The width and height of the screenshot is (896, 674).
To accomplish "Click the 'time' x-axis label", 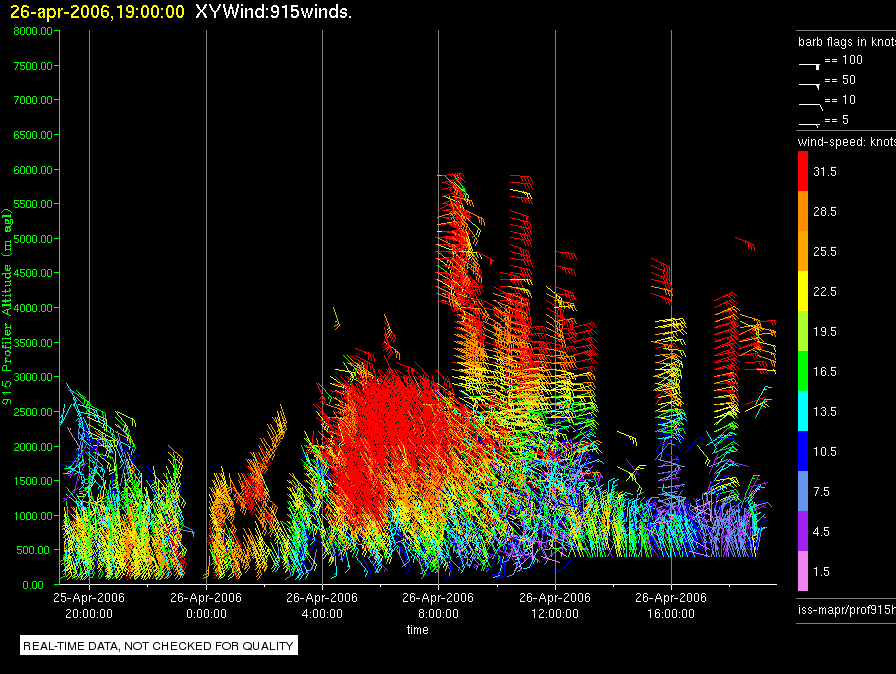I will [x=418, y=629].
